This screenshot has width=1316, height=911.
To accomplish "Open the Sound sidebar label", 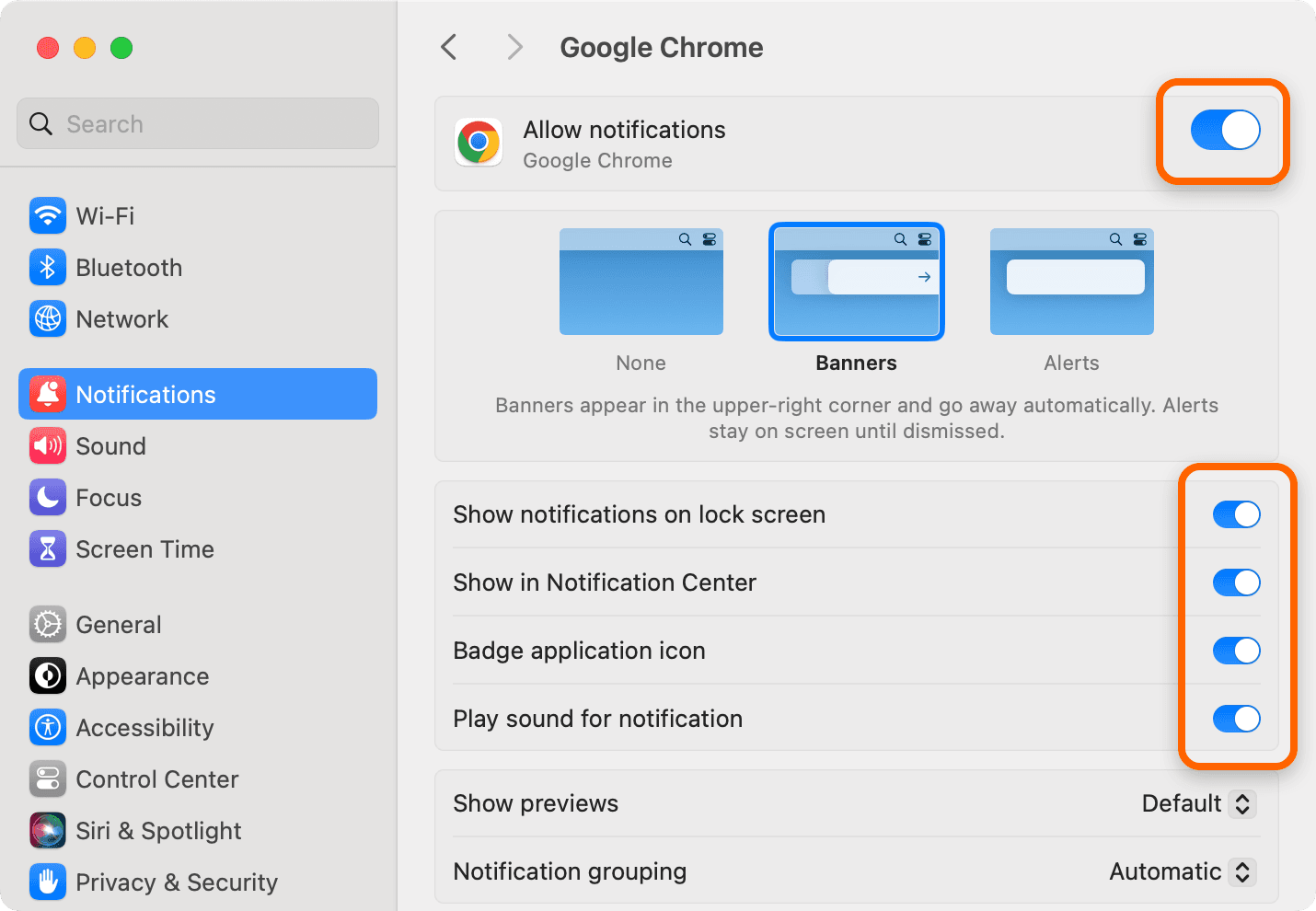I will [111, 446].
